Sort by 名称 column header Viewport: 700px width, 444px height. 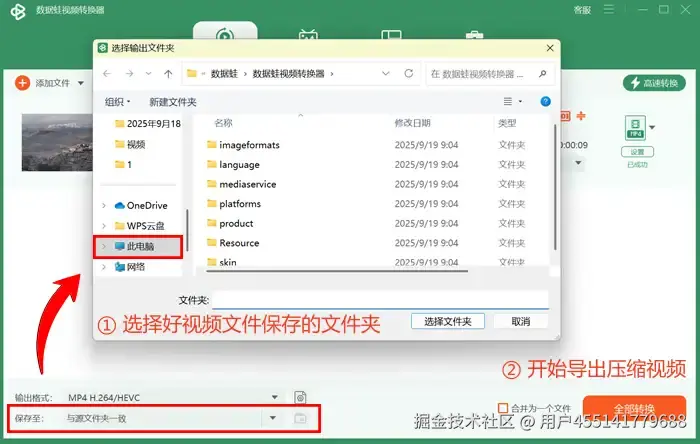point(223,123)
